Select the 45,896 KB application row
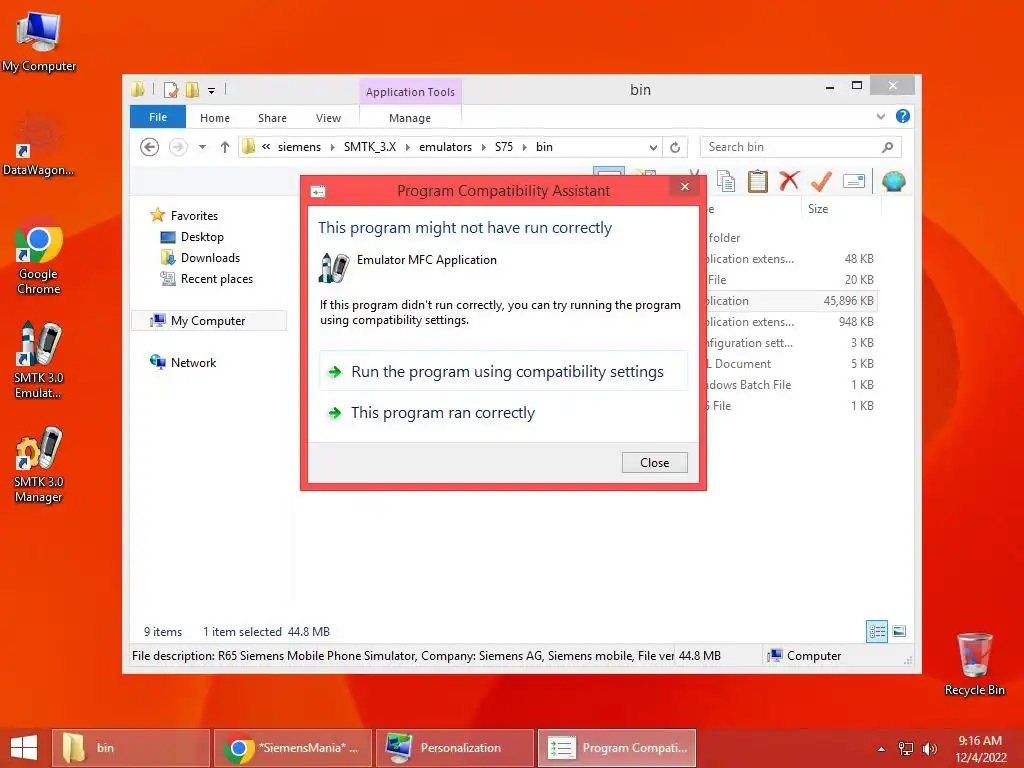The width and height of the screenshot is (1024, 768). pyautogui.click(x=792, y=301)
